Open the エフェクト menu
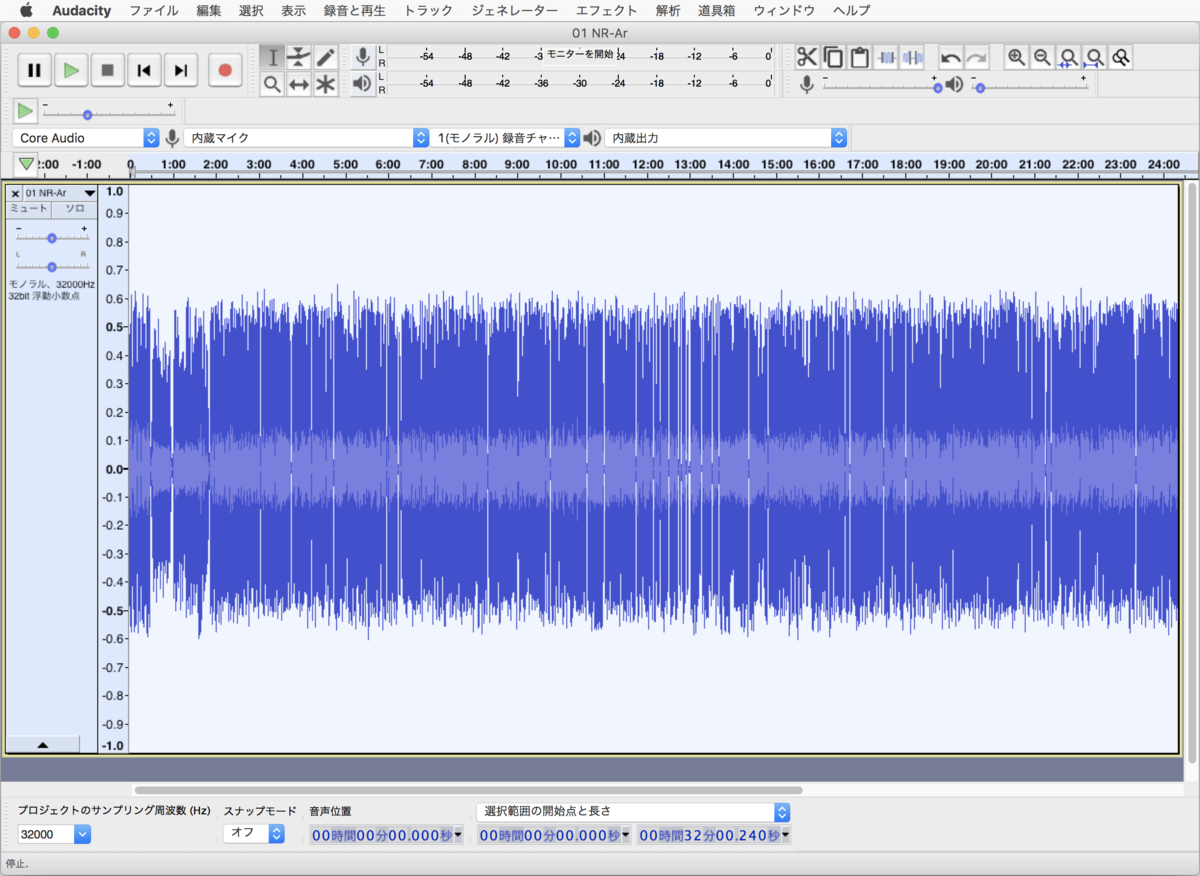Viewport: 1200px width, 876px height. (606, 11)
